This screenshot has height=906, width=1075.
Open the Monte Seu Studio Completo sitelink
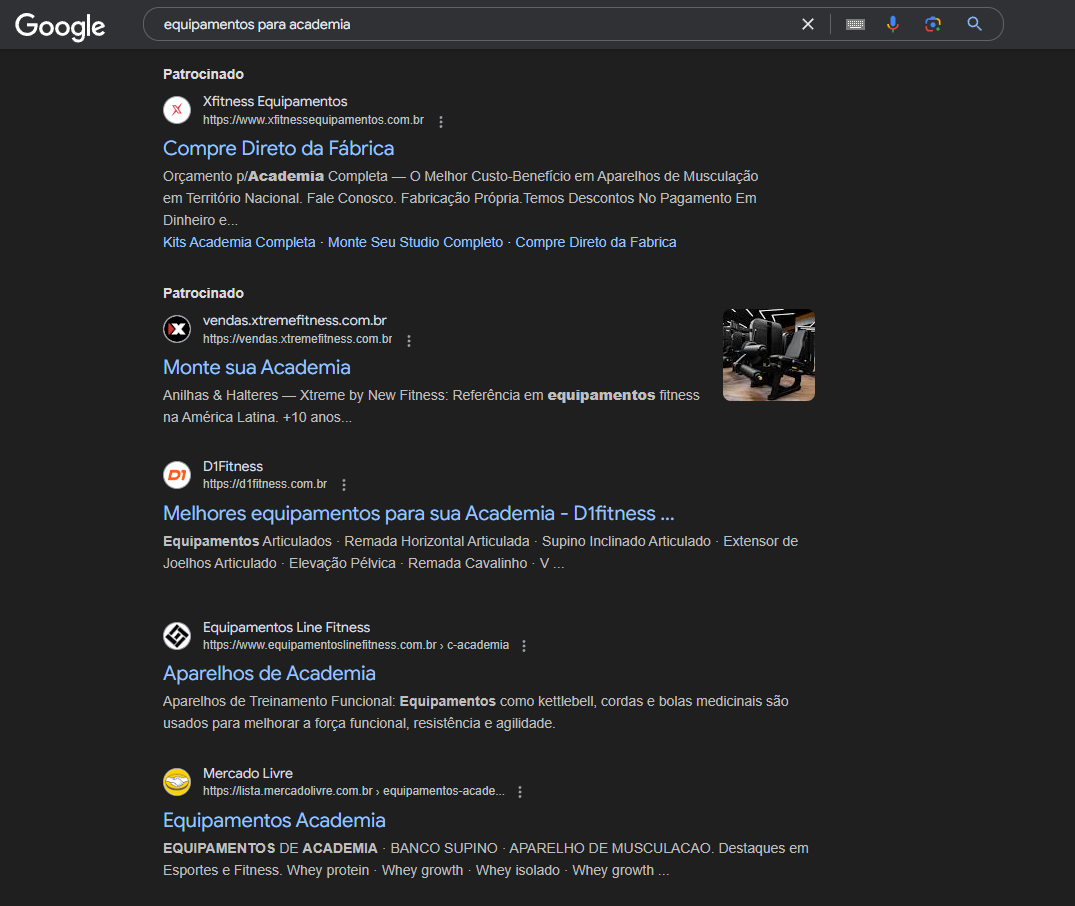tap(415, 242)
